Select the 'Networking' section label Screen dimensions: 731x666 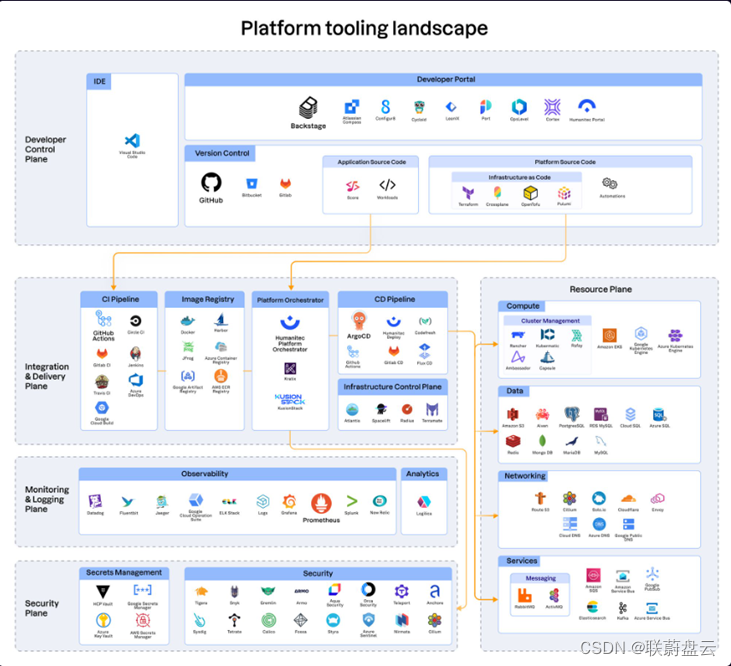tap(524, 476)
